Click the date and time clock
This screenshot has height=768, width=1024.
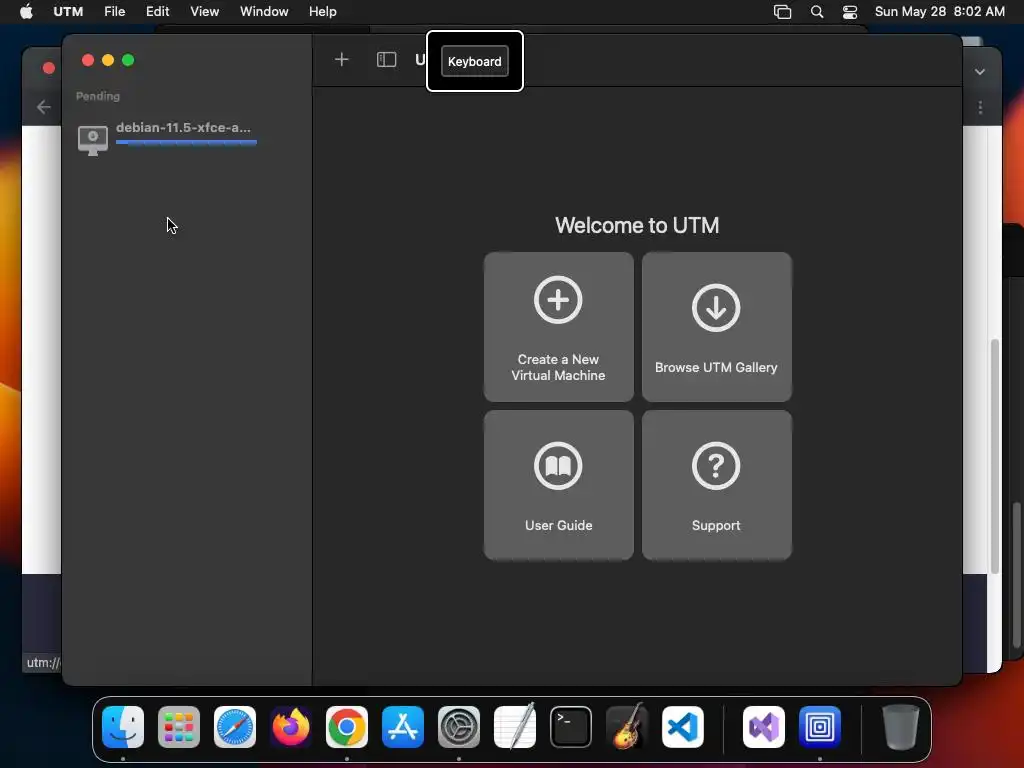point(940,12)
